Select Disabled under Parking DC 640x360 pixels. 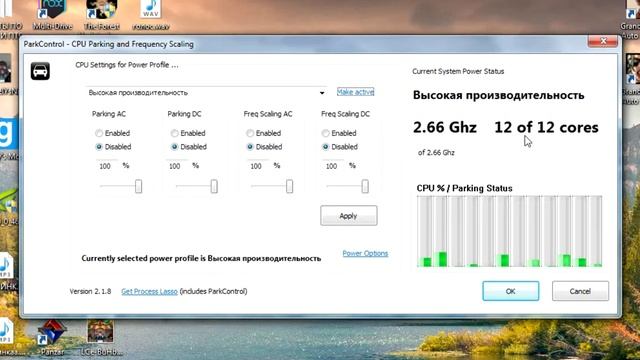pos(174,147)
